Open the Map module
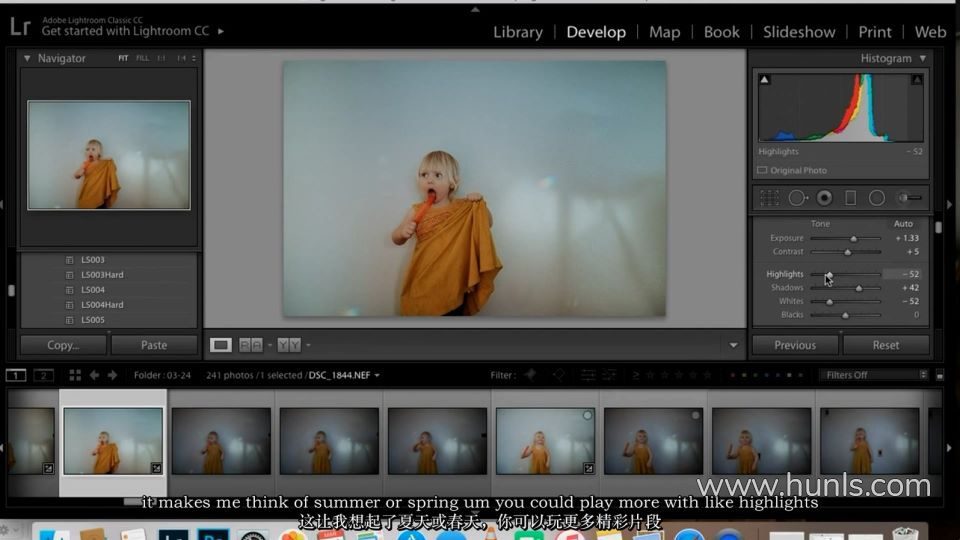960x540 pixels. click(664, 32)
